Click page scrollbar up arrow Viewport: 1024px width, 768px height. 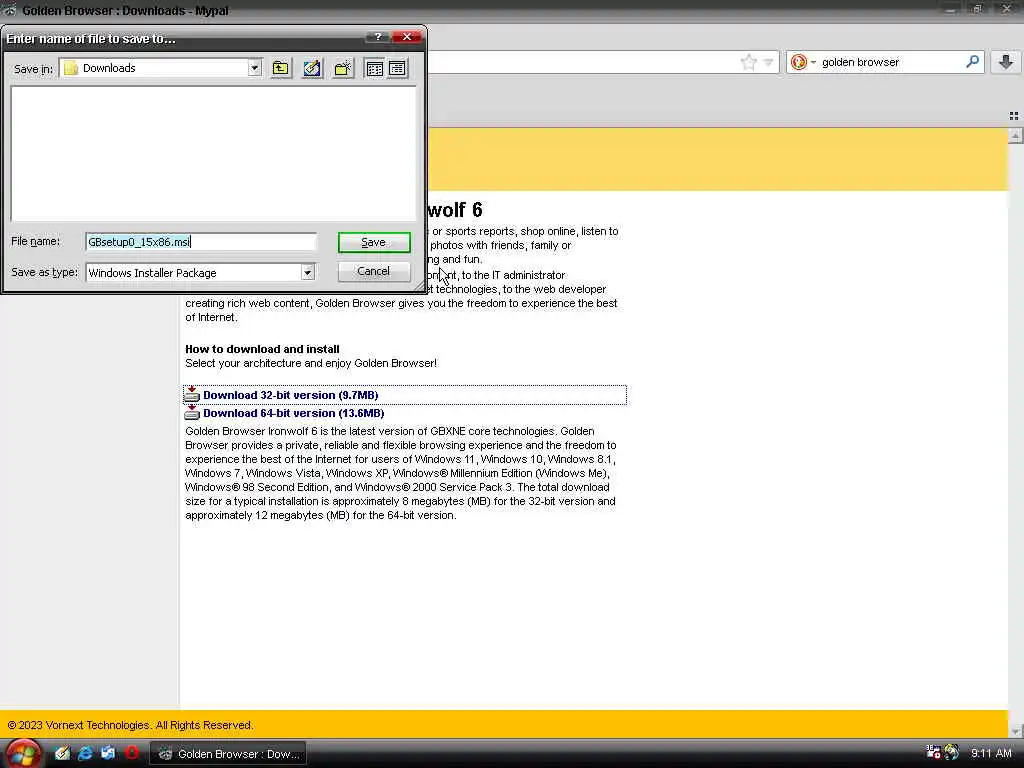(x=1016, y=135)
